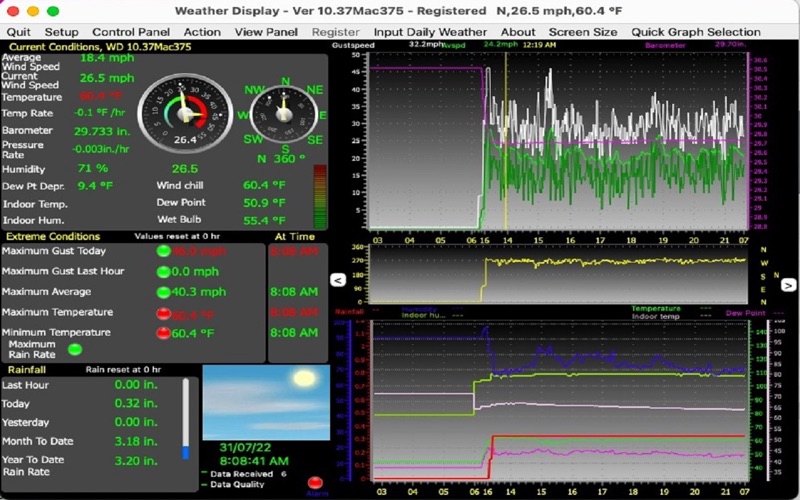
Task: Click the Current Conditions header
Action: point(100,47)
